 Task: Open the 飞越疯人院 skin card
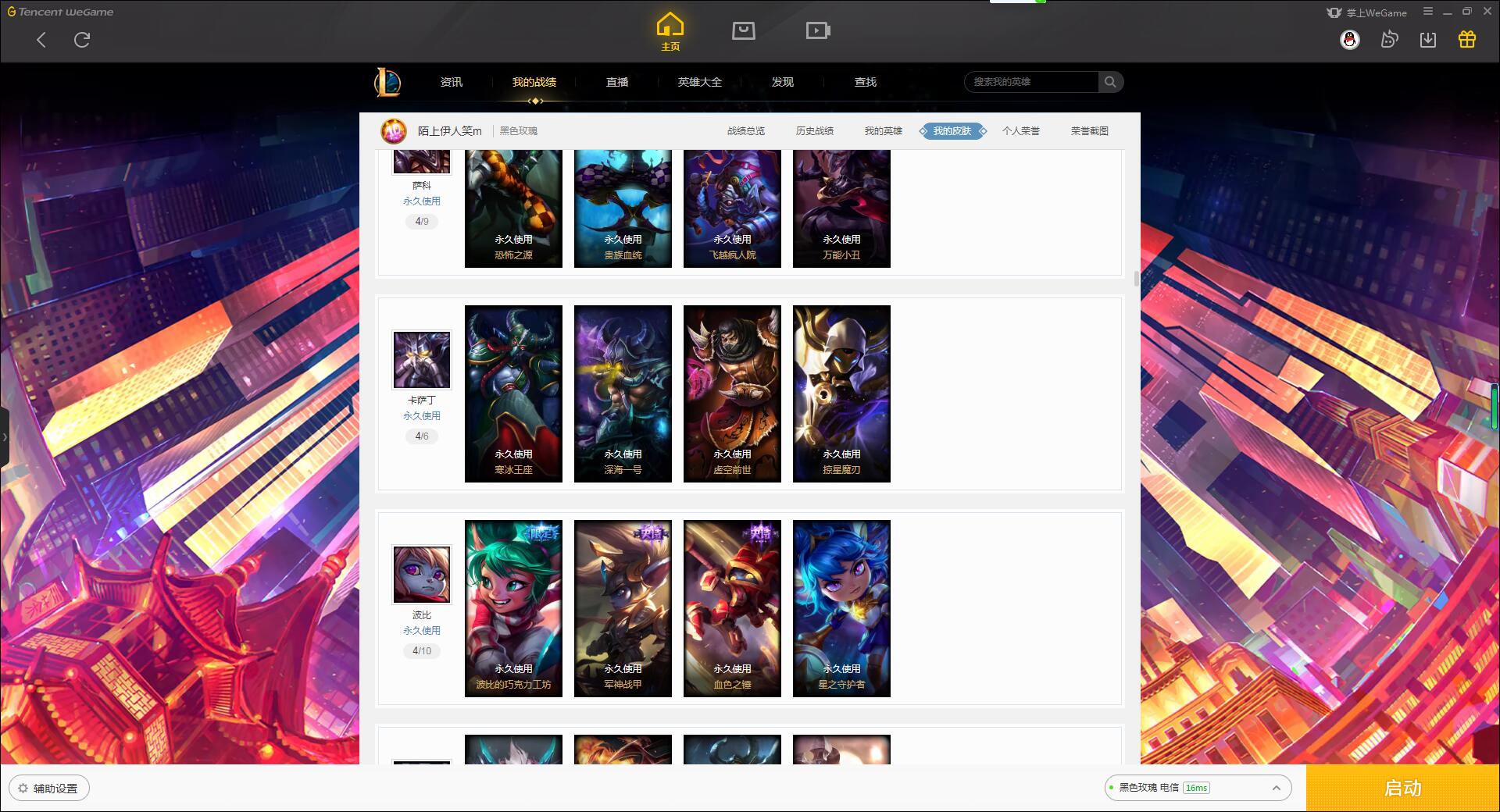click(x=732, y=208)
